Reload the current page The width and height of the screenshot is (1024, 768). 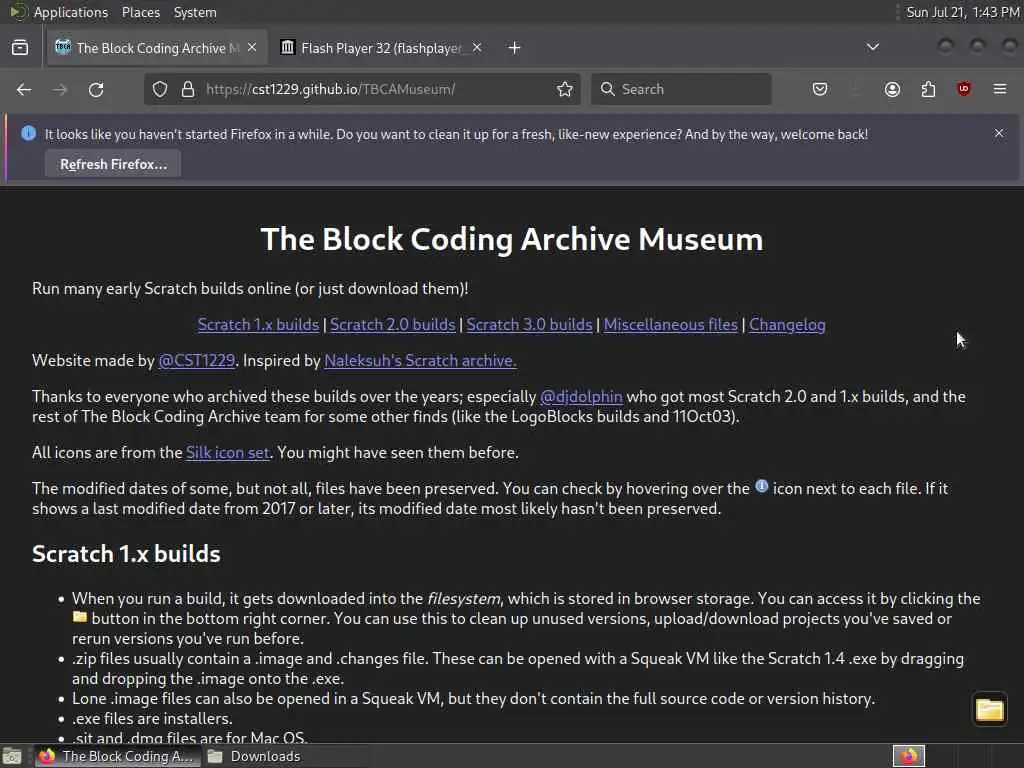pyautogui.click(x=96, y=89)
